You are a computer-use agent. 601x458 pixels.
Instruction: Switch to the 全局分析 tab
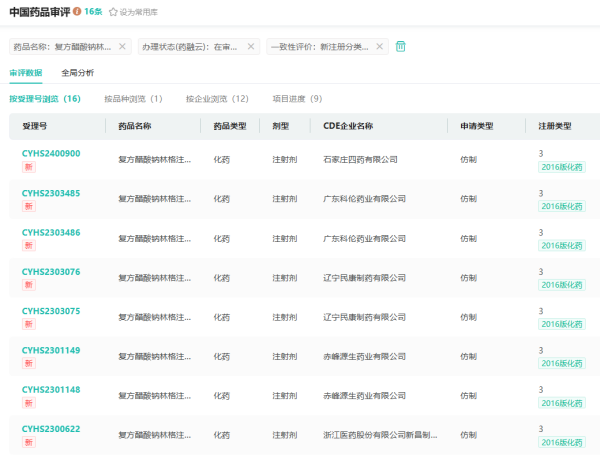click(x=78, y=73)
